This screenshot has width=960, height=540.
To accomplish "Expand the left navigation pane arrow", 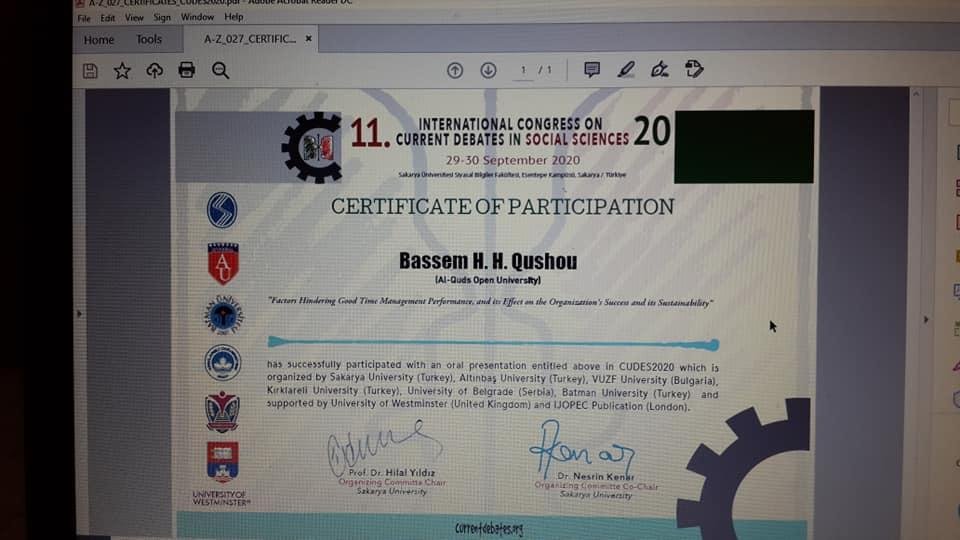I will click(79, 313).
